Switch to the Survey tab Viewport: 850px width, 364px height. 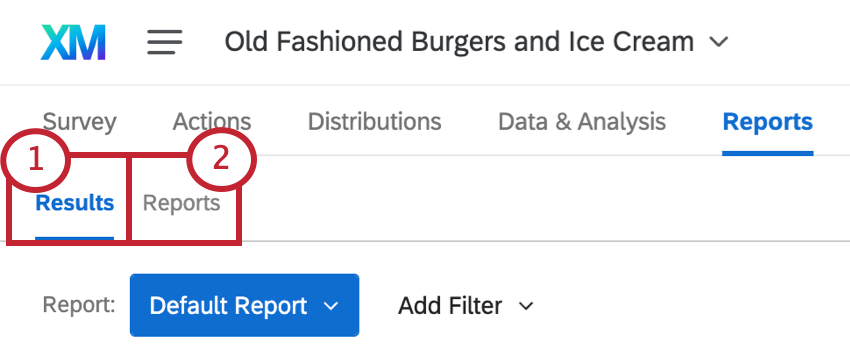click(79, 122)
